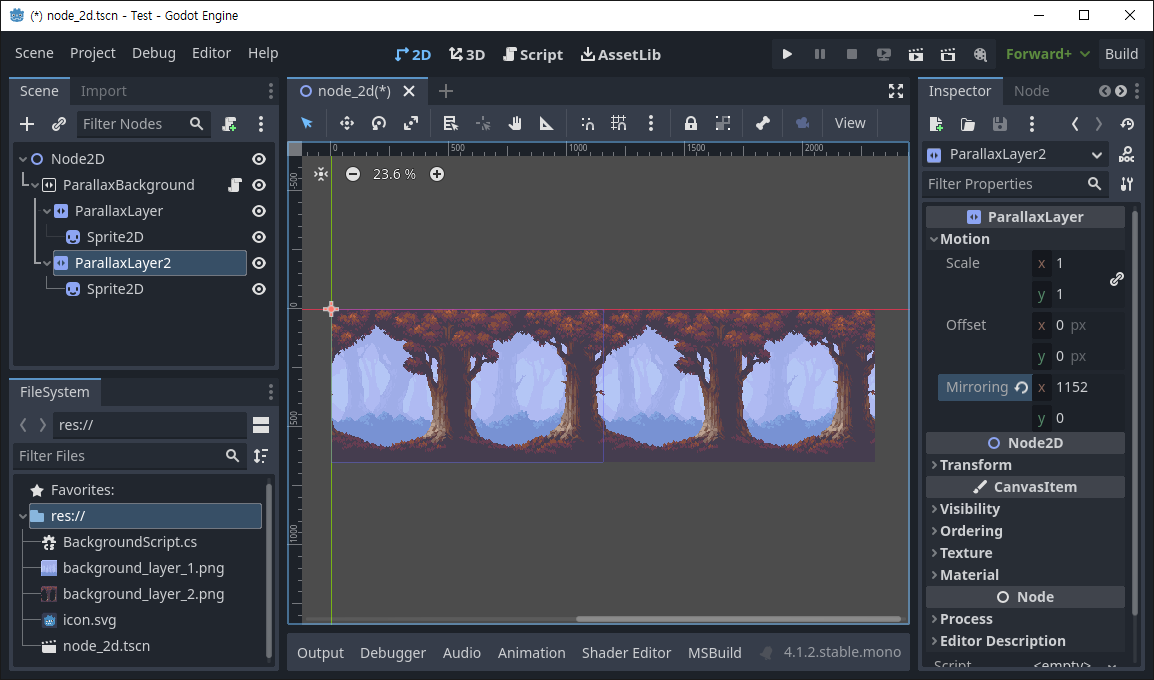Open ParallaxLayer2 object selector dropdown

coord(1016,155)
